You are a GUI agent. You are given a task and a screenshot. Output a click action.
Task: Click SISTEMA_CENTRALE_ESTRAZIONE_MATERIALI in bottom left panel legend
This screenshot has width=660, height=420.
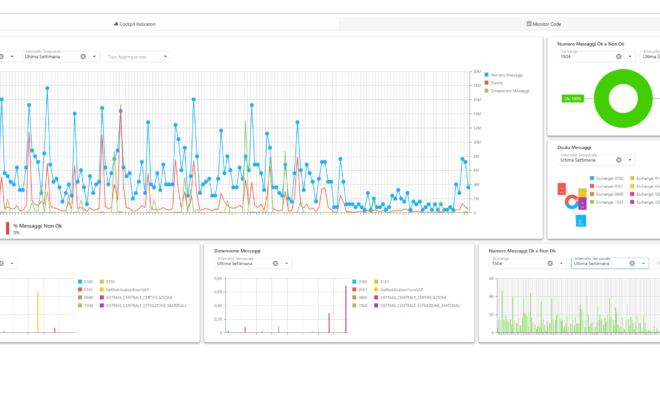click(143, 306)
